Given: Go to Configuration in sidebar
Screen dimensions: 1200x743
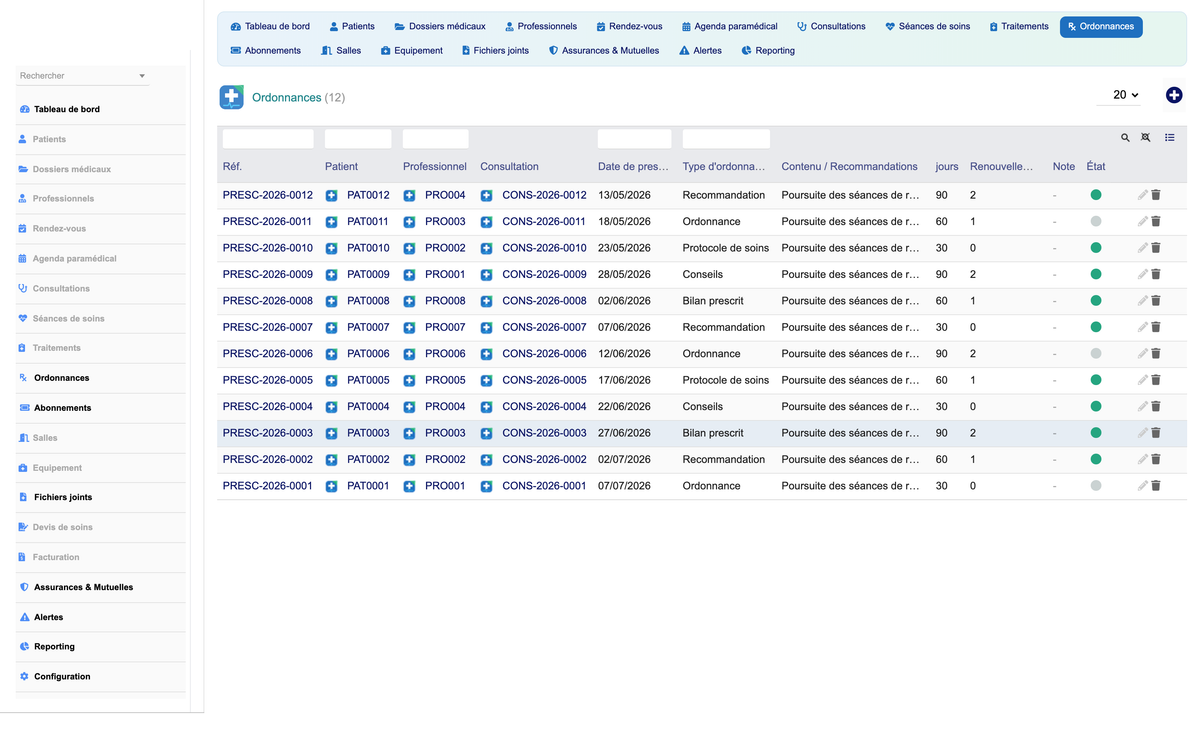Looking at the screenshot, I should click(x=62, y=677).
